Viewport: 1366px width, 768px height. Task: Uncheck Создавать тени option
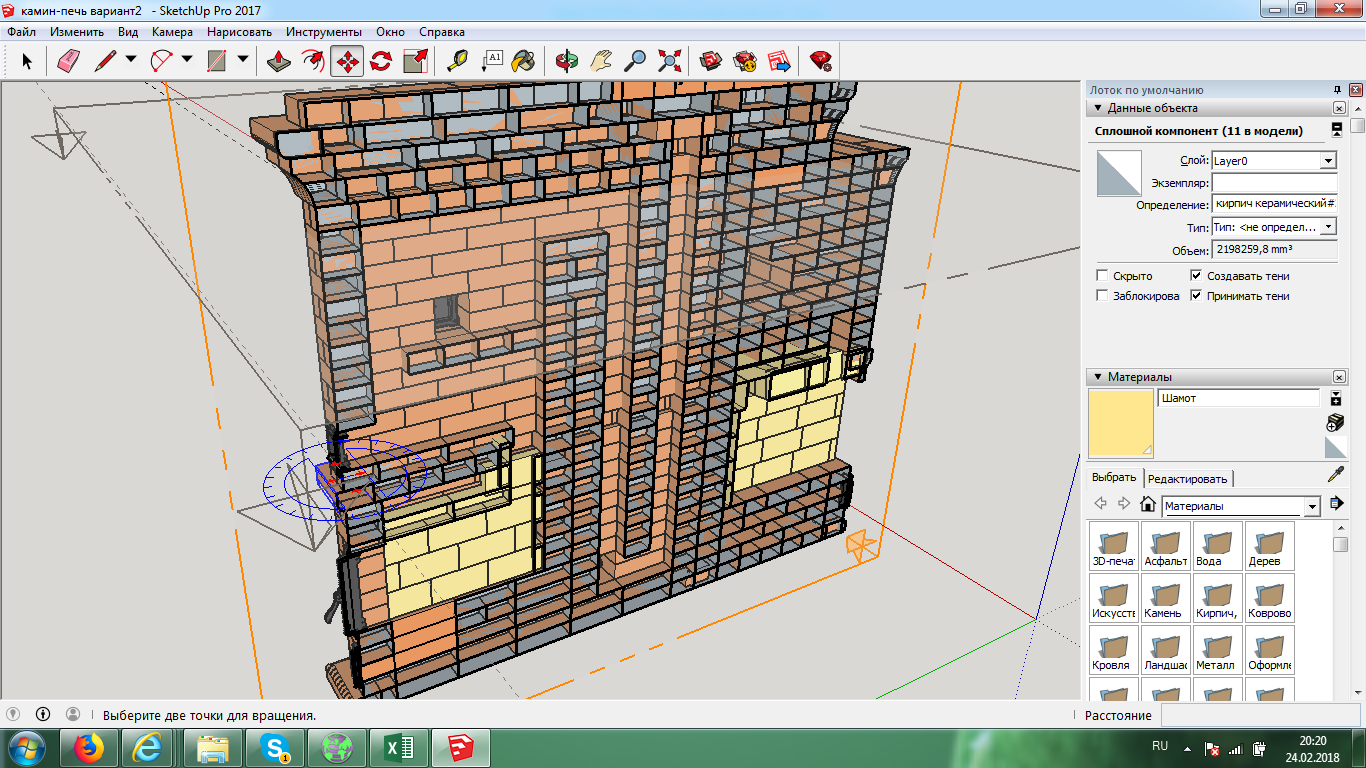click(1196, 276)
